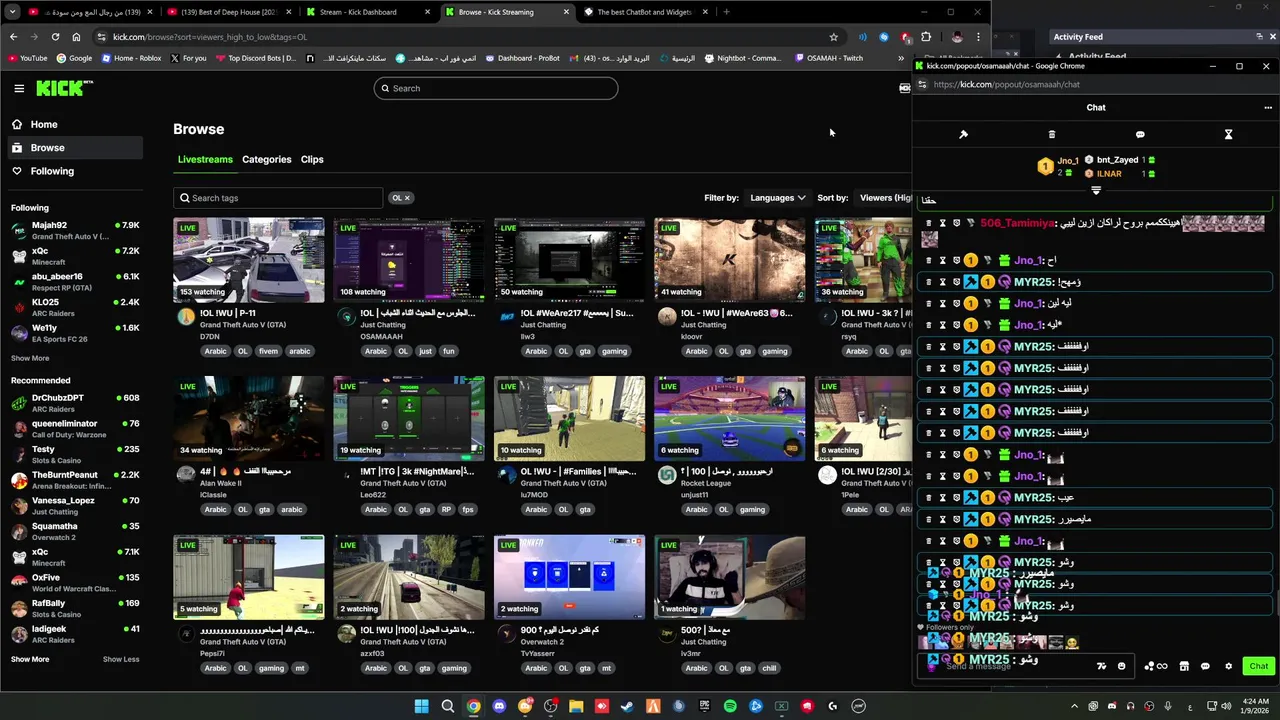Screen dimensions: 1280x720
Task: Click the KICK logo in header
Action: 64,88
